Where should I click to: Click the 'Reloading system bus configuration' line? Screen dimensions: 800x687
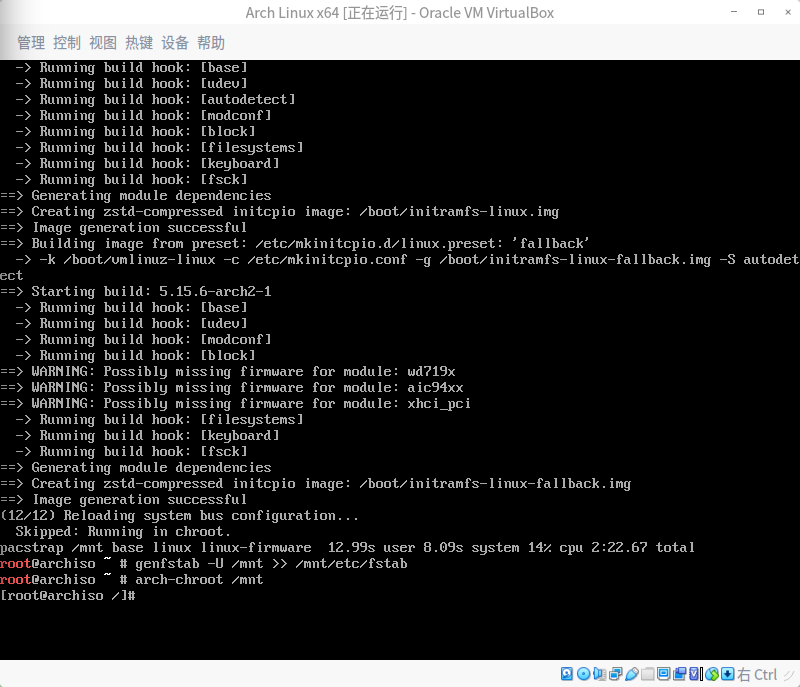pyautogui.click(x=180, y=516)
